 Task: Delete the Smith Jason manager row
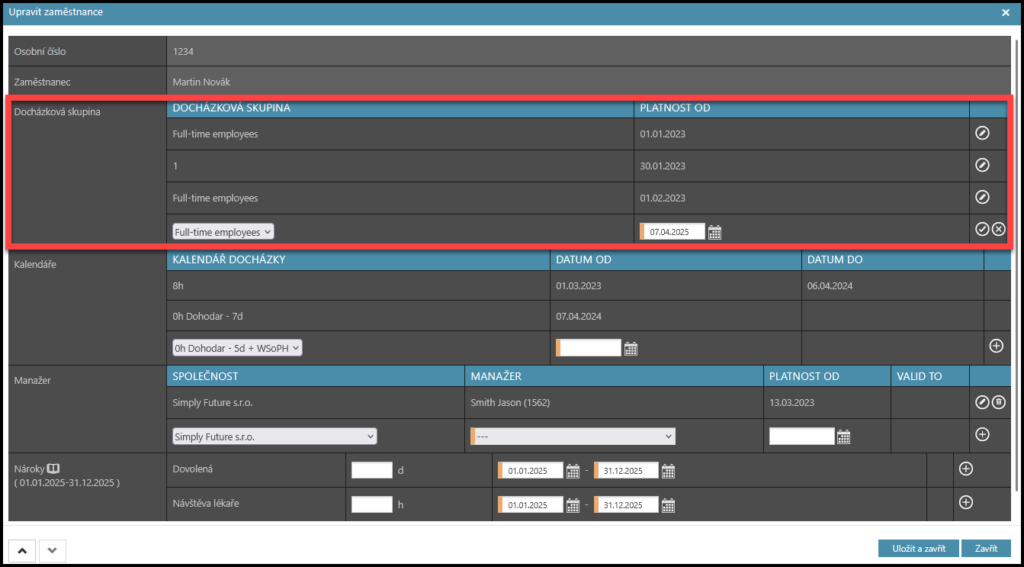click(998, 402)
